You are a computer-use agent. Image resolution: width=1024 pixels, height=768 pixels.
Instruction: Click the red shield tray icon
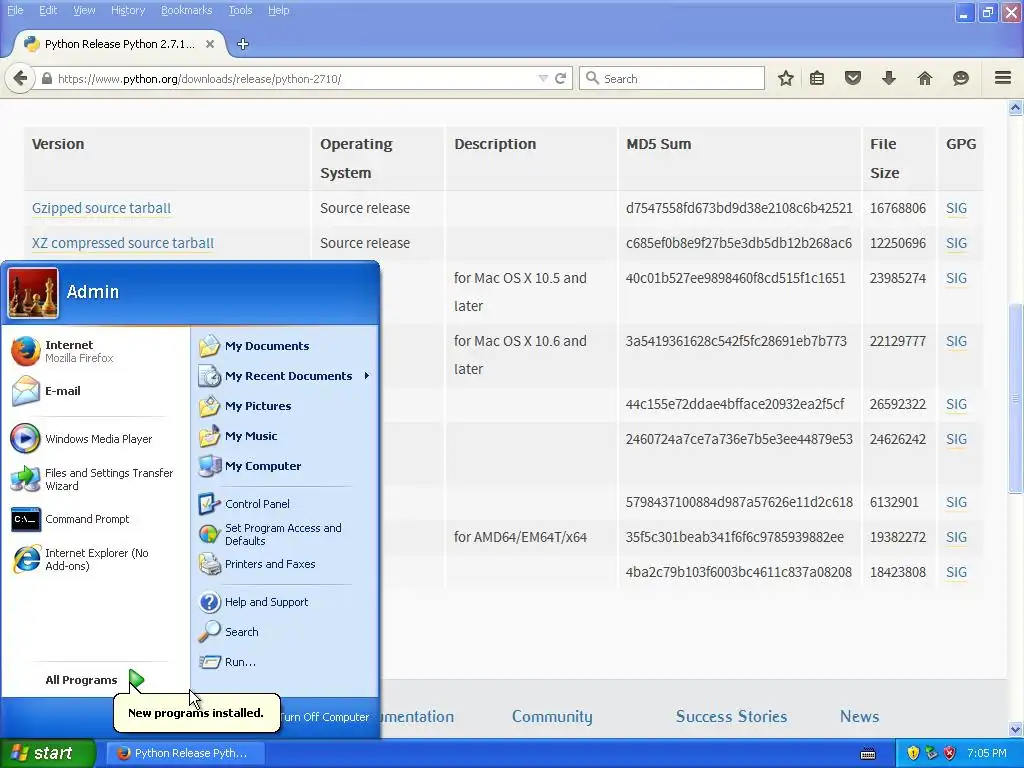tap(950, 753)
